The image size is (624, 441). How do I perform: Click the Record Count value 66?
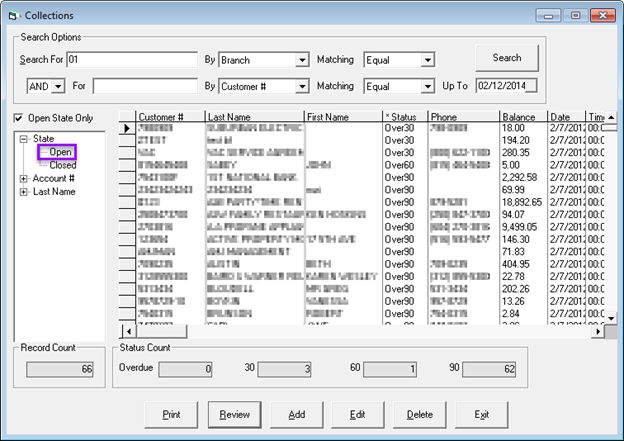tap(60, 369)
